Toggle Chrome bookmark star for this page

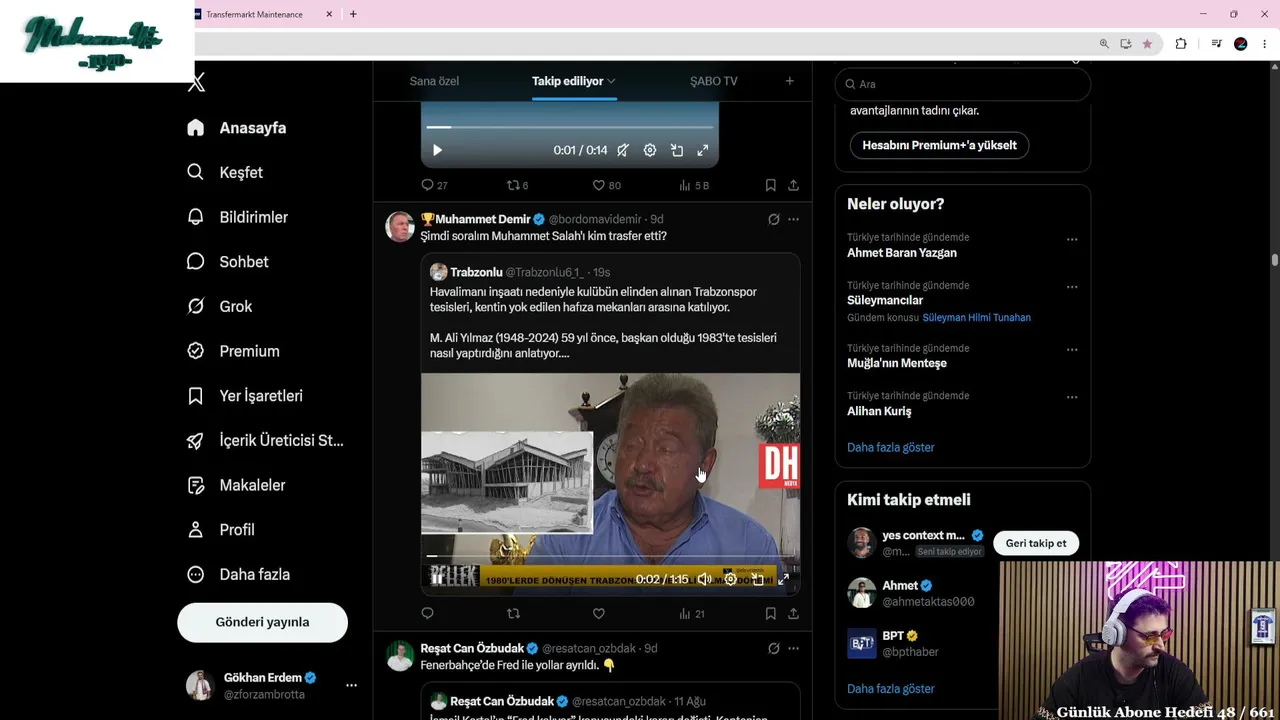[x=1147, y=44]
